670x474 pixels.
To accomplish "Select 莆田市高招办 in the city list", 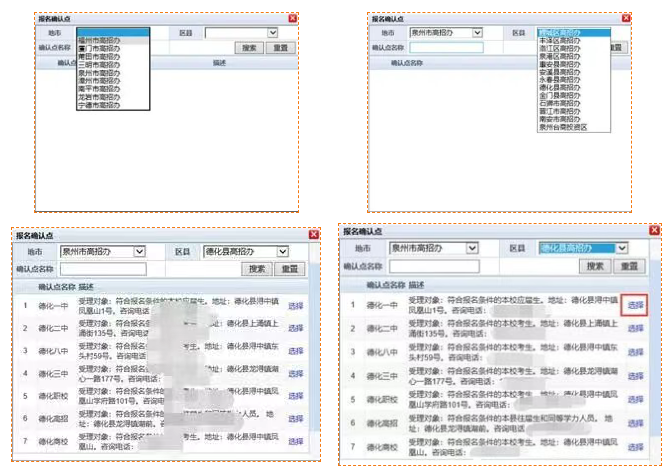I will pyautogui.click(x=97, y=56).
